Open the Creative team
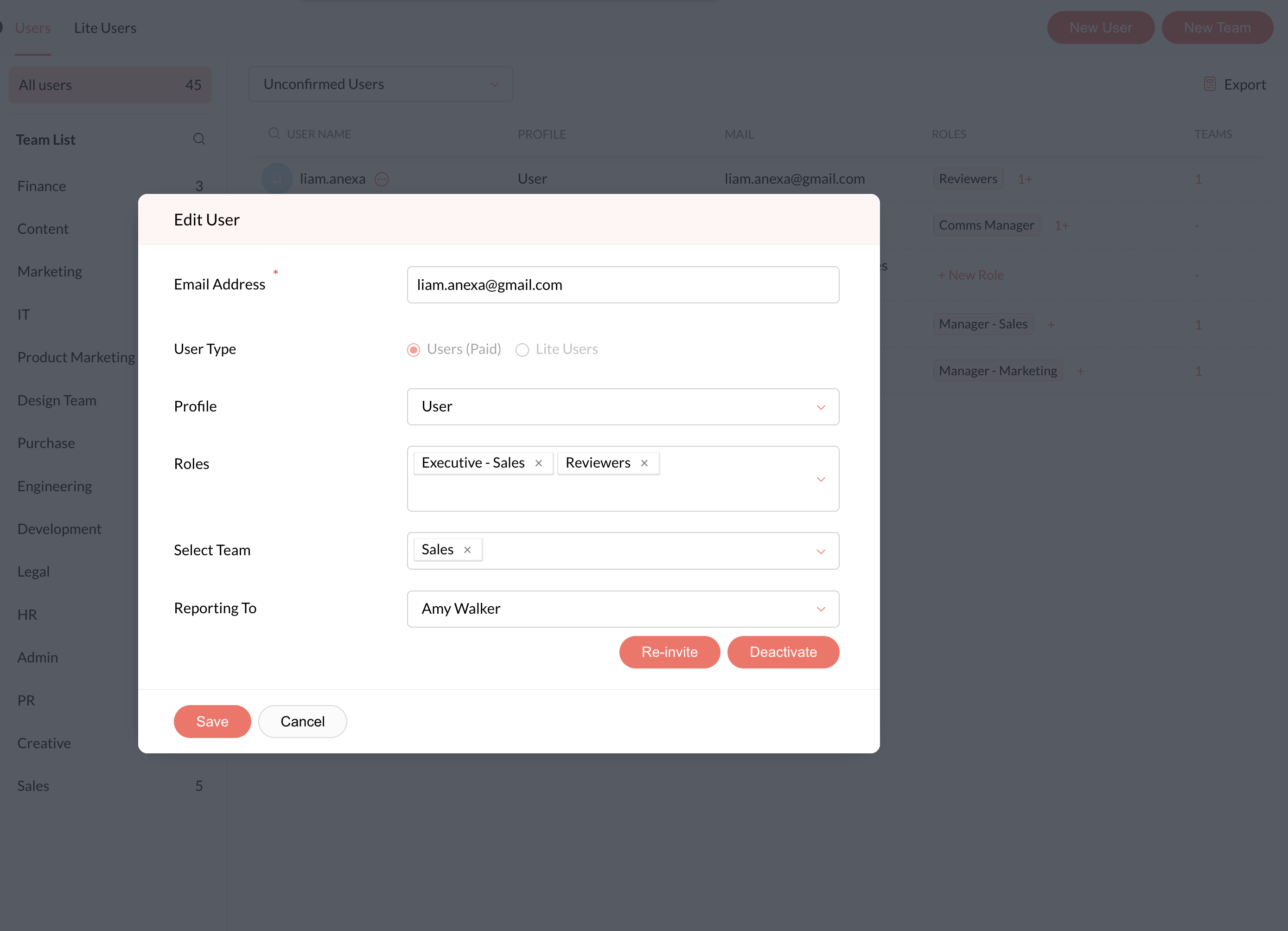The image size is (1288, 931). pos(44,743)
